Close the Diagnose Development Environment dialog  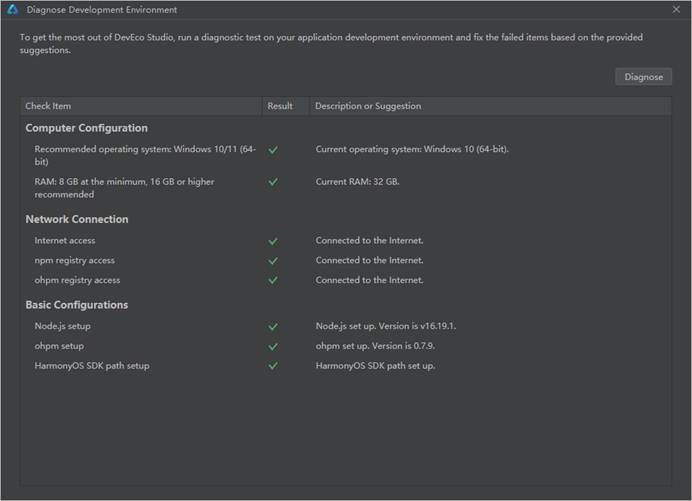676,9
